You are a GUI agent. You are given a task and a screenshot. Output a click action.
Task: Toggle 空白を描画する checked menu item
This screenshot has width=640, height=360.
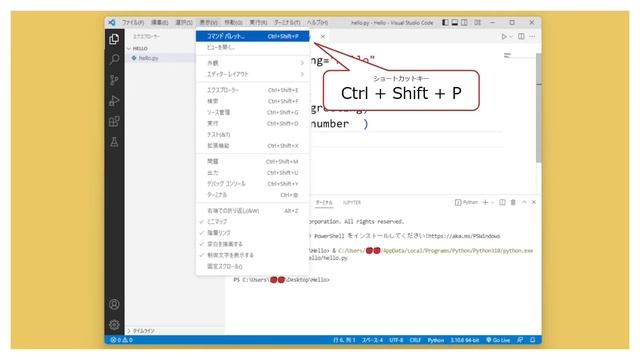click(253, 244)
